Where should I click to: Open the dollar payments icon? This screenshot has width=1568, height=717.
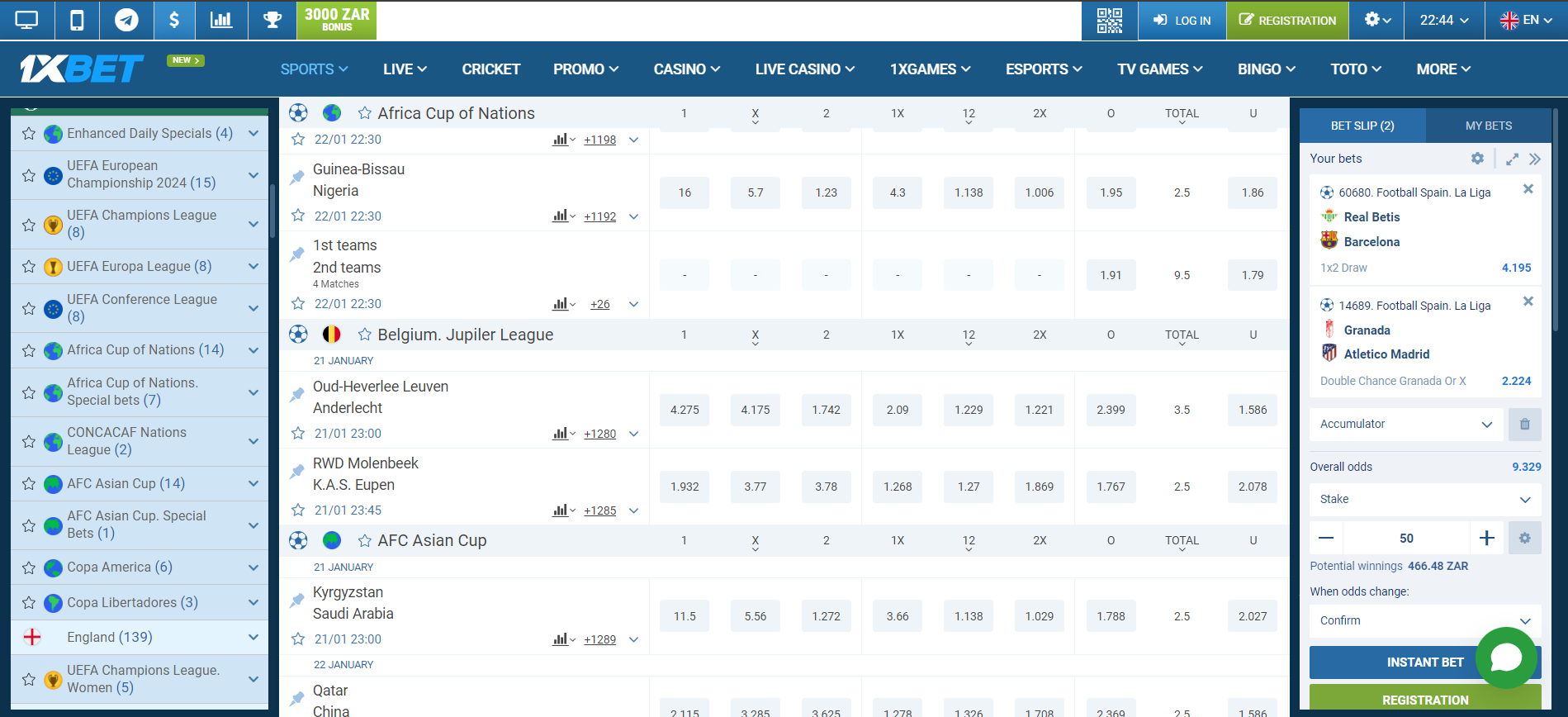(x=174, y=20)
